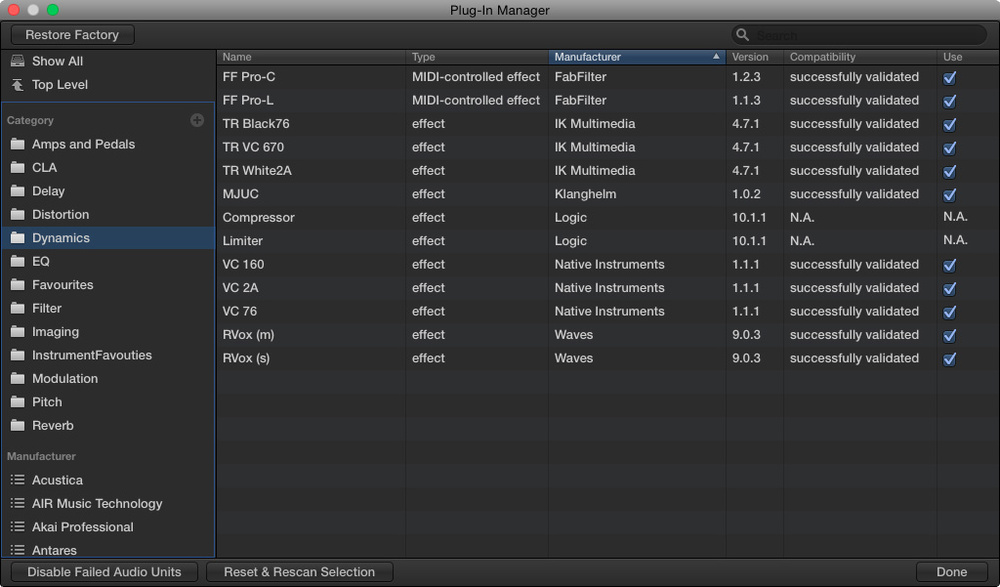Select the Limiter plug-in row name
The height and width of the screenshot is (587, 1000).
pos(242,241)
